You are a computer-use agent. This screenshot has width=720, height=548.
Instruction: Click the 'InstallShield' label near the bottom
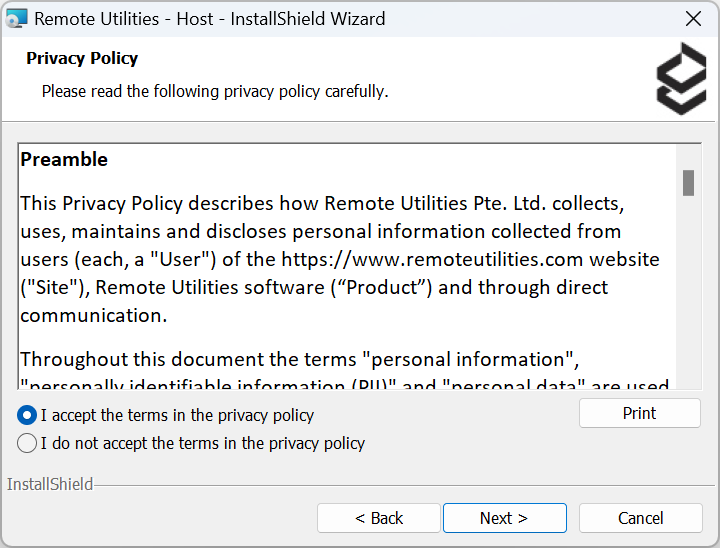(x=50, y=485)
